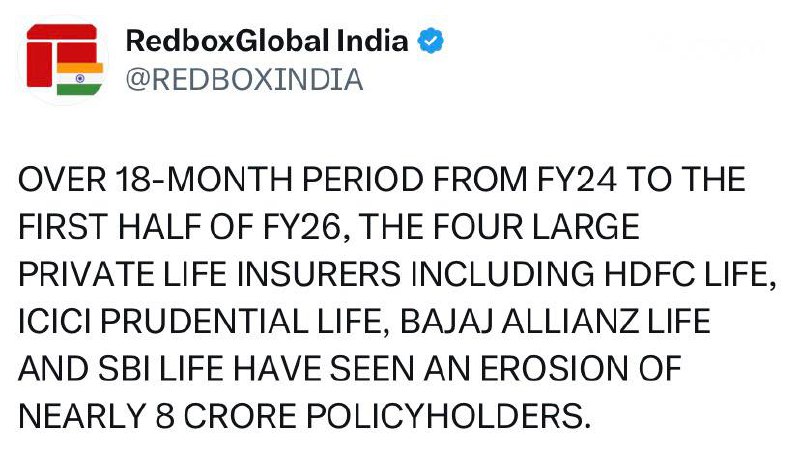
Task: Click the Indian flag in the avatar
Action: click(74, 81)
